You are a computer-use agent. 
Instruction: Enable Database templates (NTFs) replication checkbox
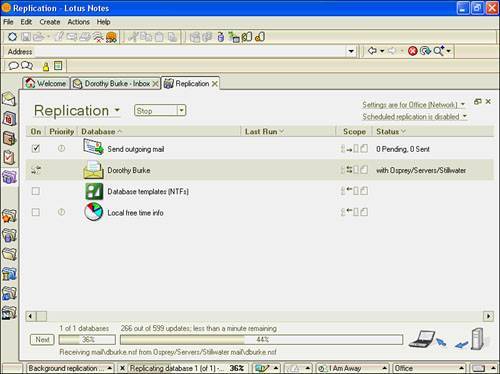point(36,191)
